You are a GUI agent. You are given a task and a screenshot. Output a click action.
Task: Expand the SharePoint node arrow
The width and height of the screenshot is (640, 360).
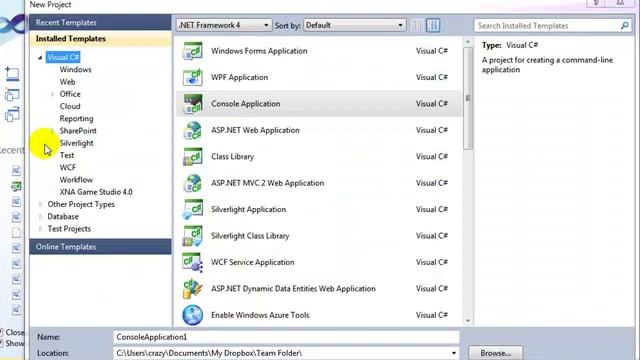pos(52,131)
